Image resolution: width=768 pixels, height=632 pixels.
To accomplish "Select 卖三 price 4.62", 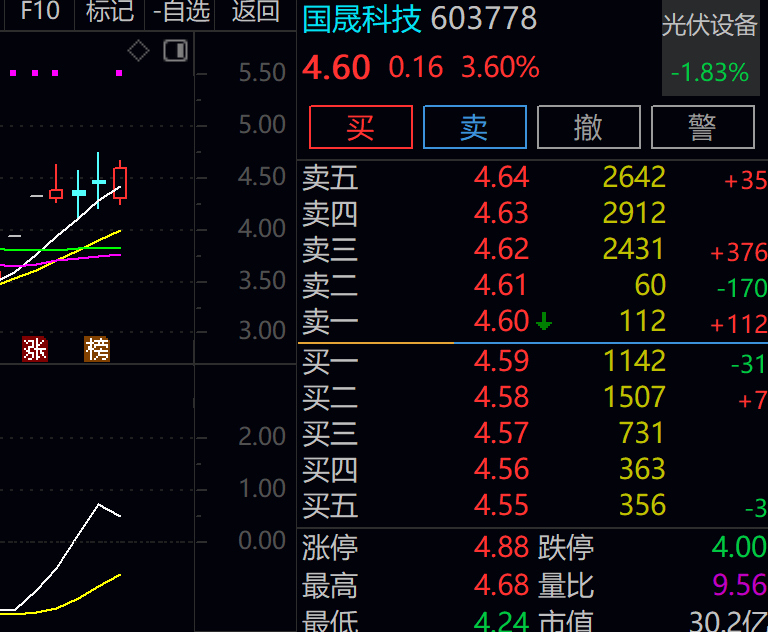I will (502, 249).
